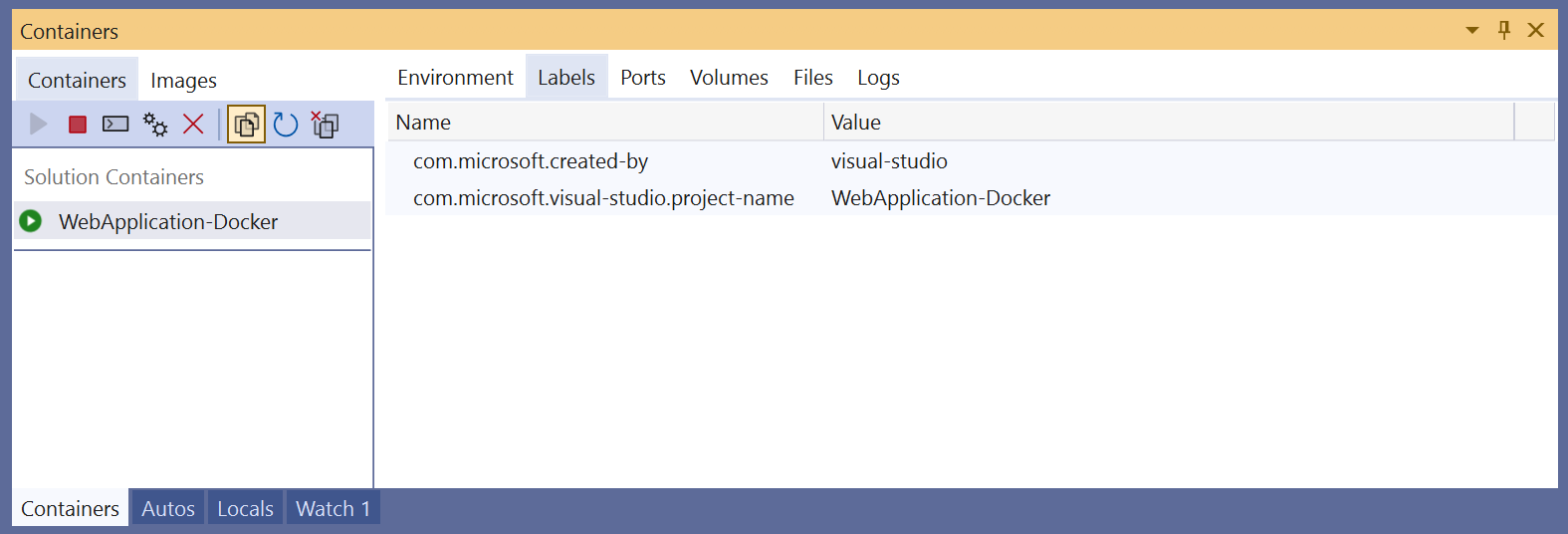This screenshot has height=534, width=1568.
Task: Open the Files tab
Action: pyautogui.click(x=813, y=78)
